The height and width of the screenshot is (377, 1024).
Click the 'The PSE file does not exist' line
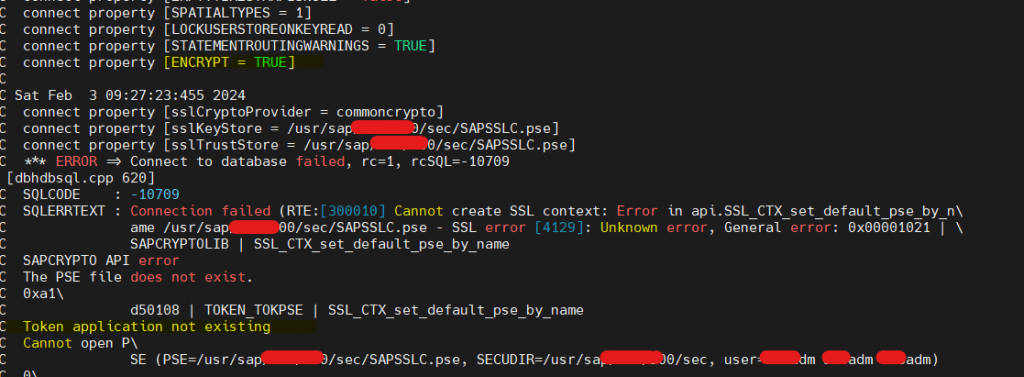point(138,277)
